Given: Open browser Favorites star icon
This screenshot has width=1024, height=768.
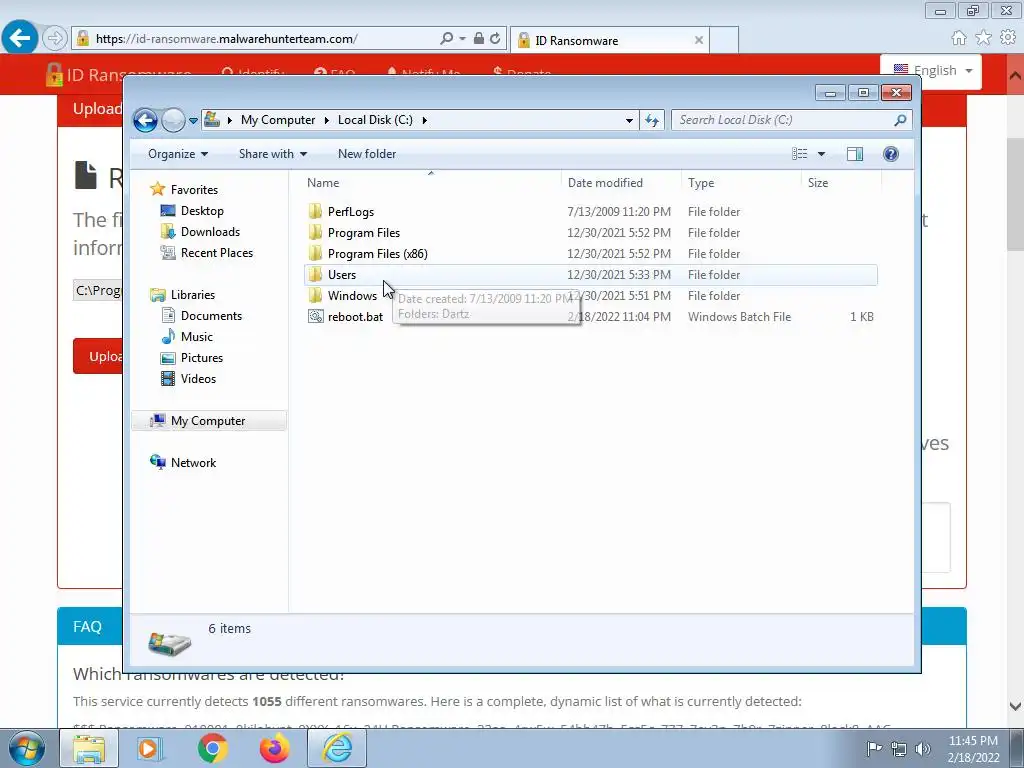Looking at the screenshot, I should tap(983, 37).
